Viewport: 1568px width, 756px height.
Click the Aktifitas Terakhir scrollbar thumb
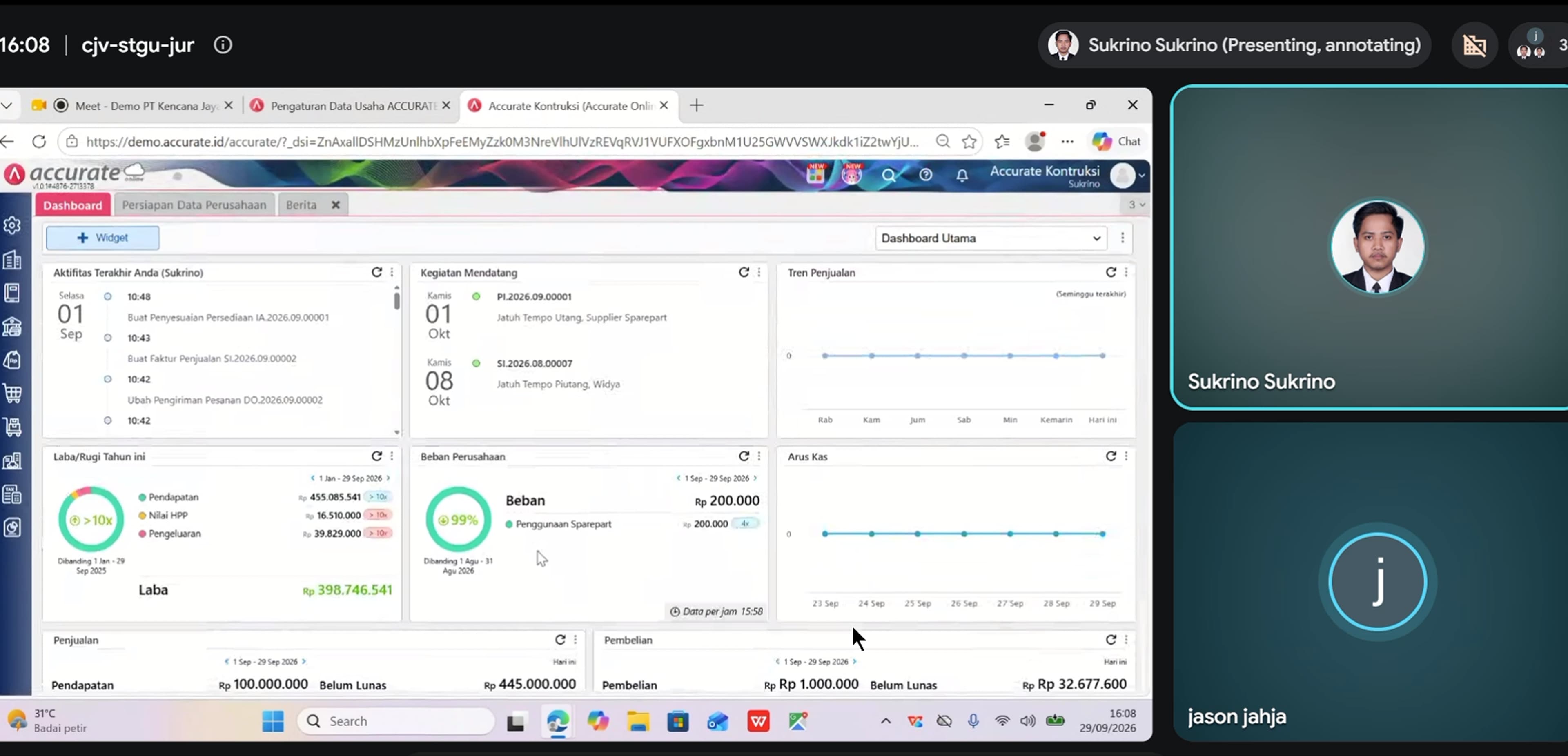[x=397, y=301]
